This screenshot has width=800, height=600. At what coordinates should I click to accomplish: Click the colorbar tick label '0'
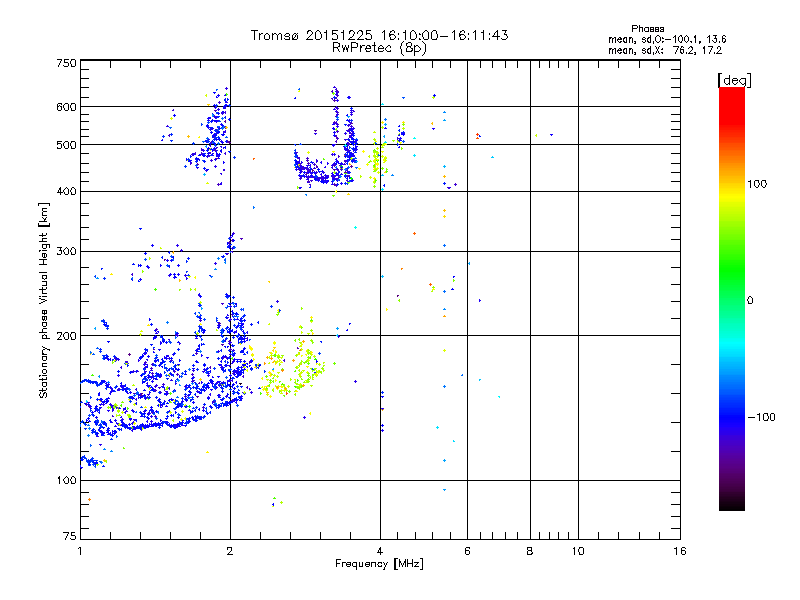(x=750, y=300)
